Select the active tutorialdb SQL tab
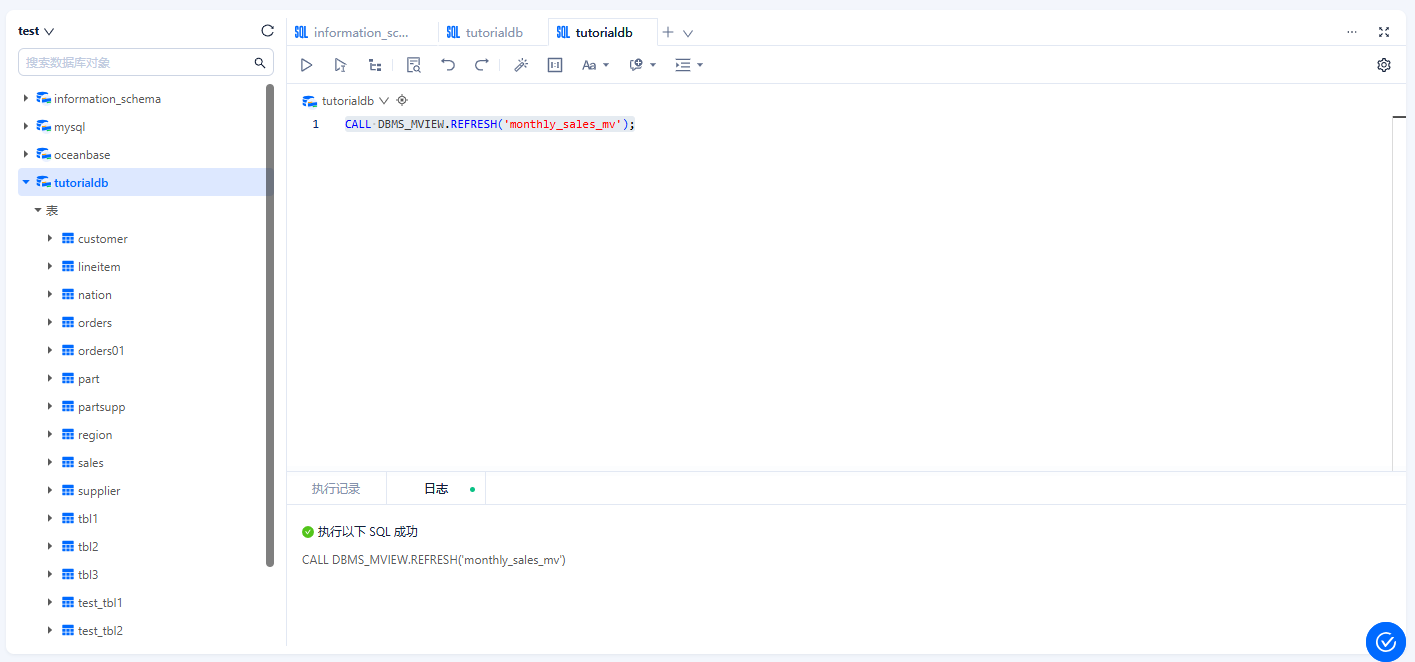 [x=603, y=32]
